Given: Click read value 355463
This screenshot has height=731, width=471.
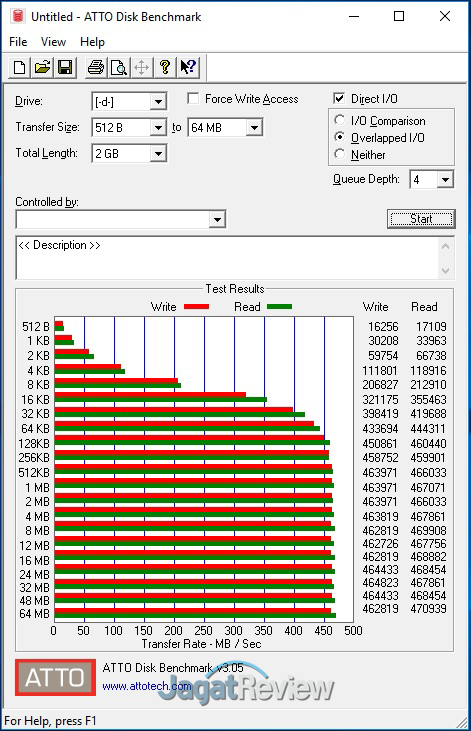Looking at the screenshot, I should pyautogui.click(x=428, y=400).
